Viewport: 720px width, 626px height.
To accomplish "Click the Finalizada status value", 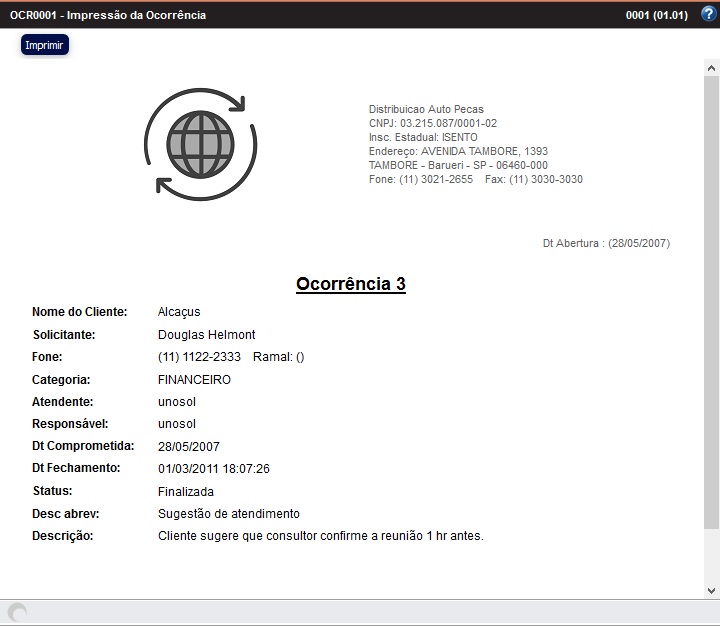I will tap(186, 492).
